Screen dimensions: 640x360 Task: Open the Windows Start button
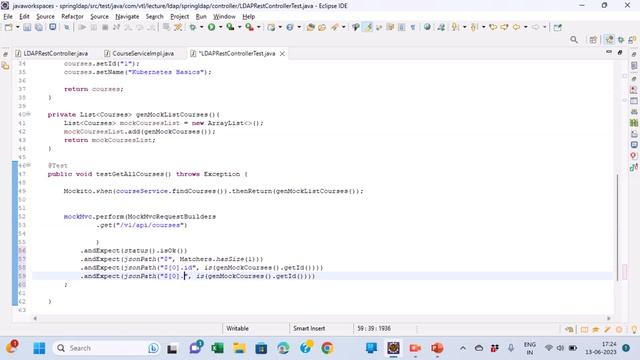point(39,348)
